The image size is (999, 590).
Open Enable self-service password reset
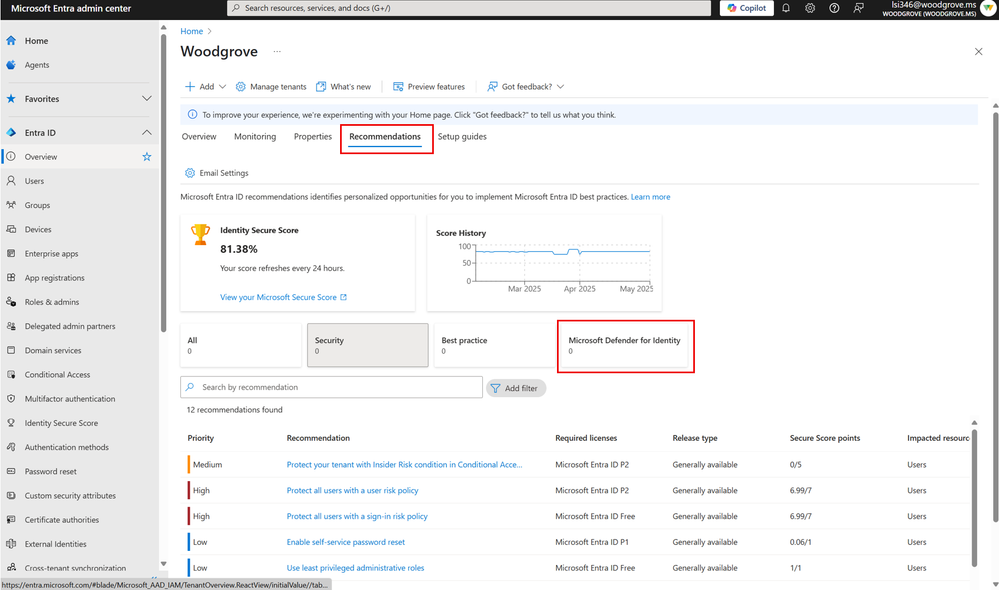tap(345, 542)
